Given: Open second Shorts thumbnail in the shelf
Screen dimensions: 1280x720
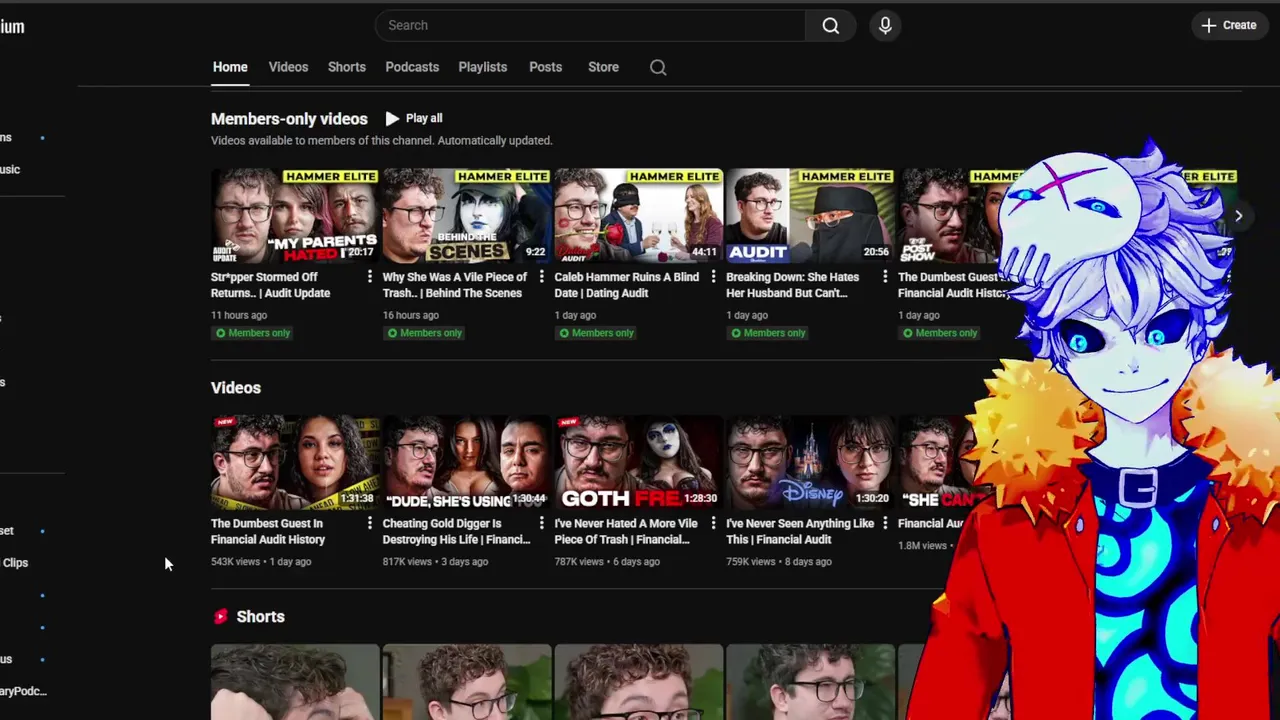Looking at the screenshot, I should coord(467,682).
